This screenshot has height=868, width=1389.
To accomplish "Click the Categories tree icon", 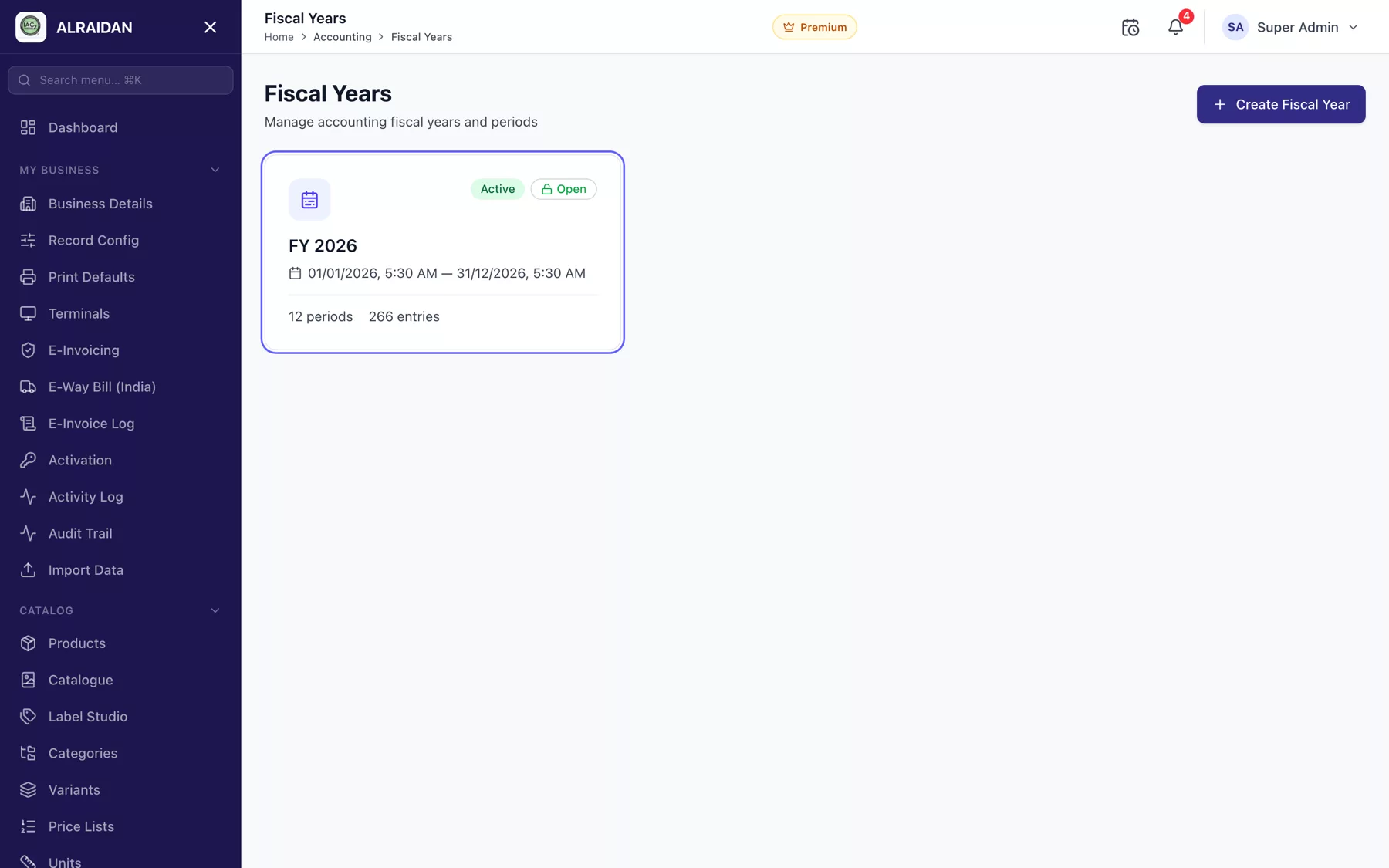I will pyautogui.click(x=28, y=753).
